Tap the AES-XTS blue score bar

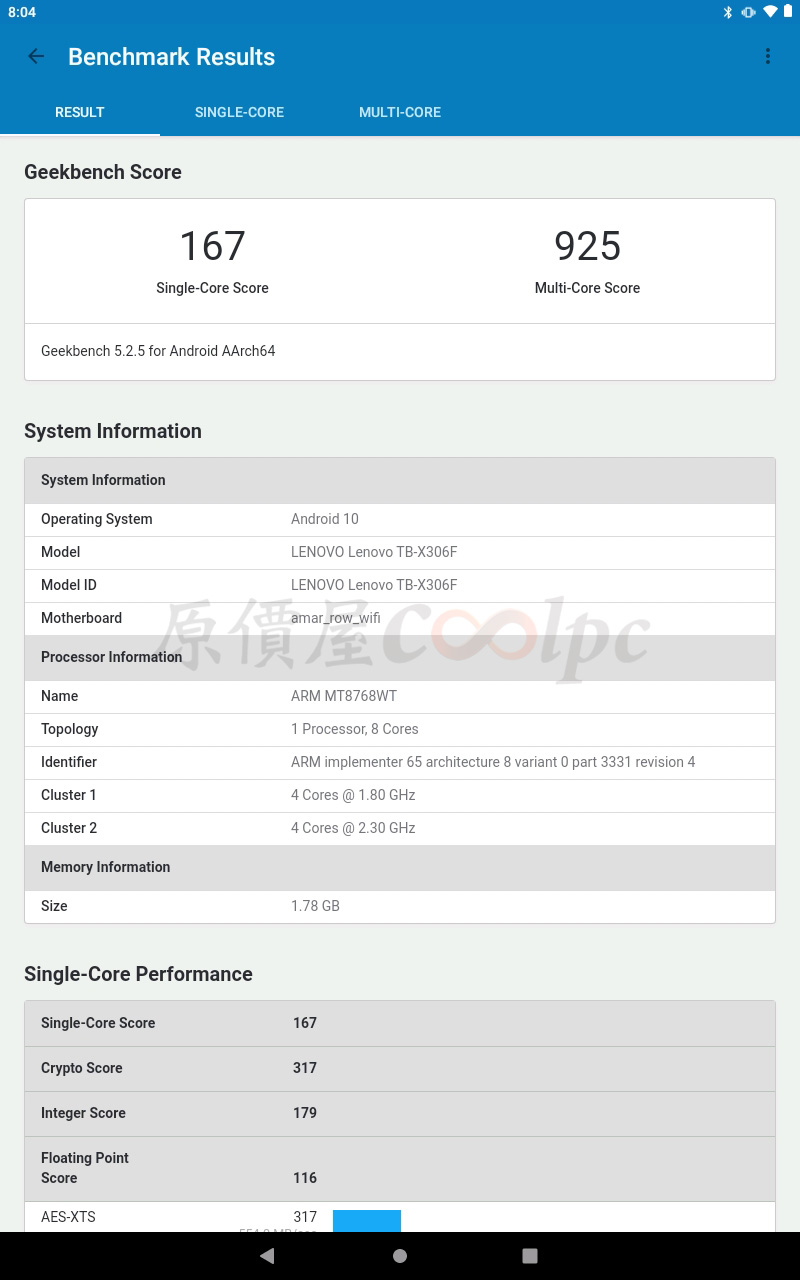[x=367, y=1221]
